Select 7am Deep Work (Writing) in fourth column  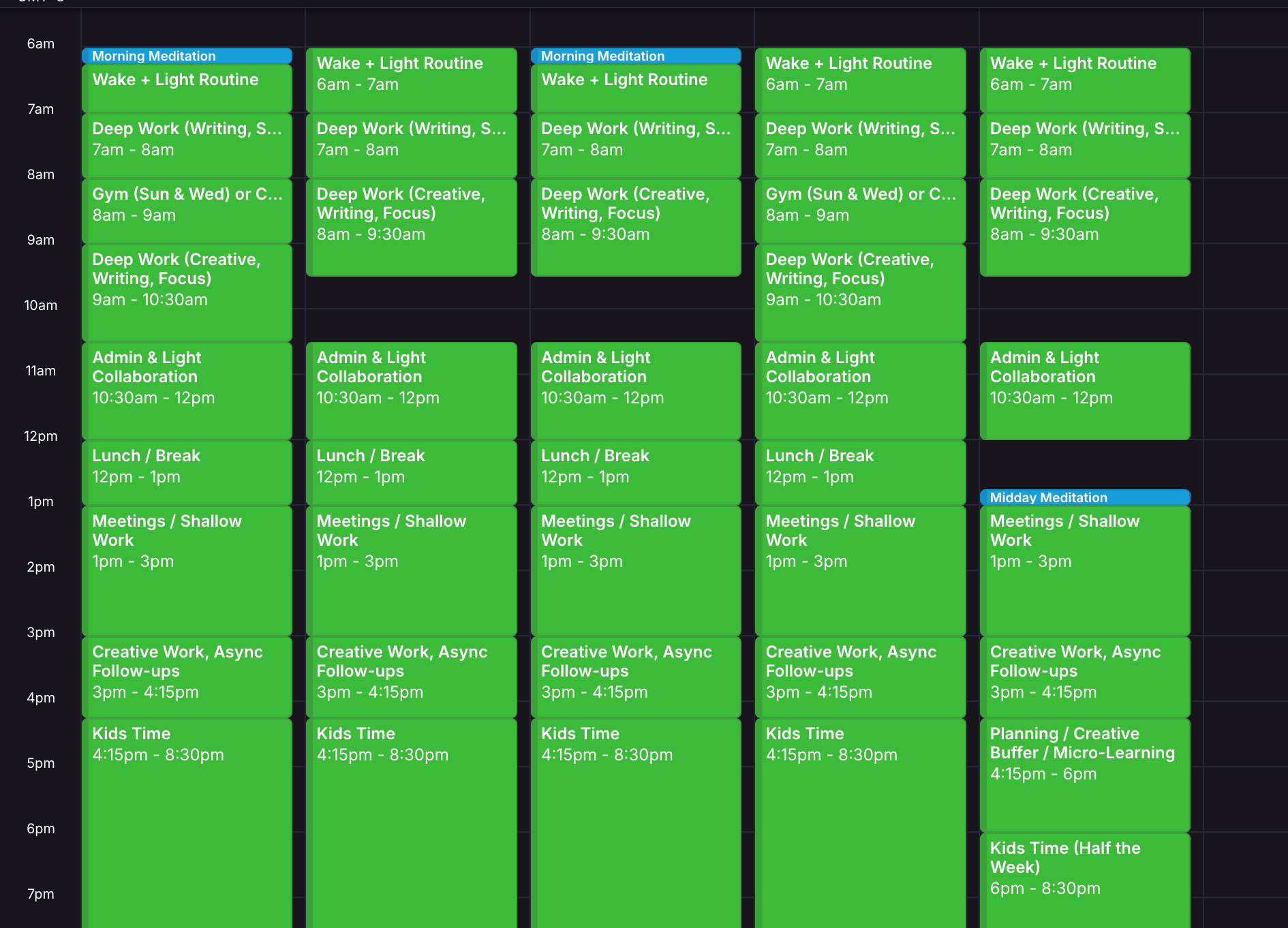tap(861, 145)
